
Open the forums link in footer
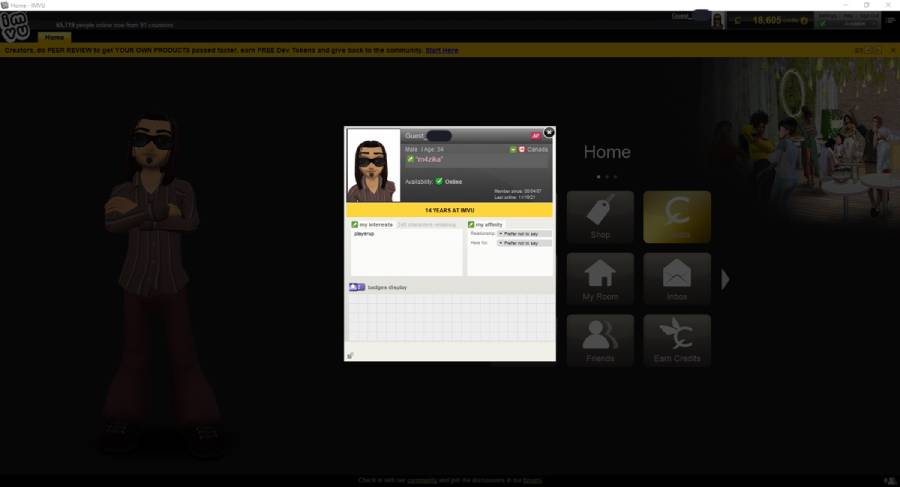[532, 480]
